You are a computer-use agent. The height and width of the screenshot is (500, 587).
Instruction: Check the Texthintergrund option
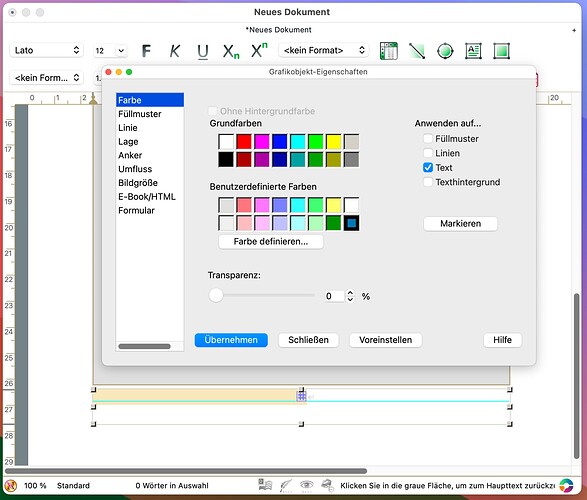[428, 182]
